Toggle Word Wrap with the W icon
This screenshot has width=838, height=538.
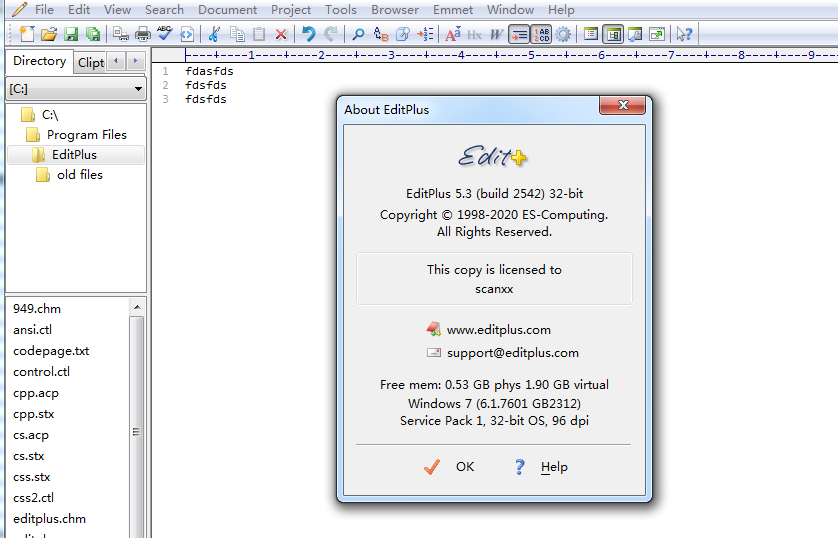click(x=496, y=34)
